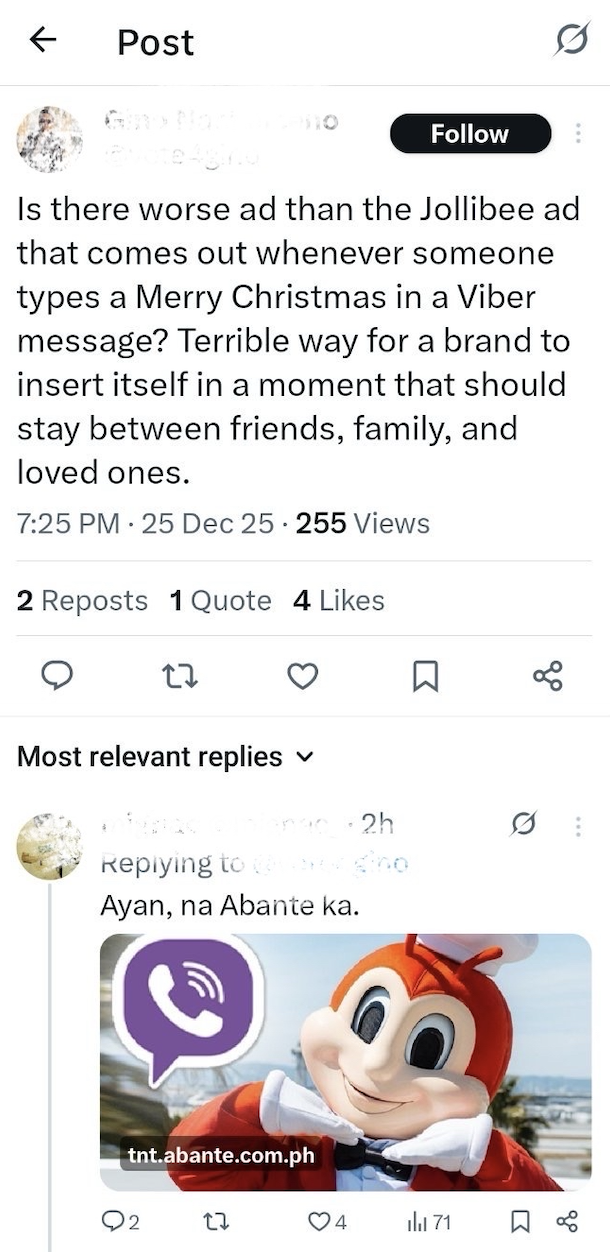610x1252 pixels.
Task: Like the Abante reply
Action: tap(326, 1221)
